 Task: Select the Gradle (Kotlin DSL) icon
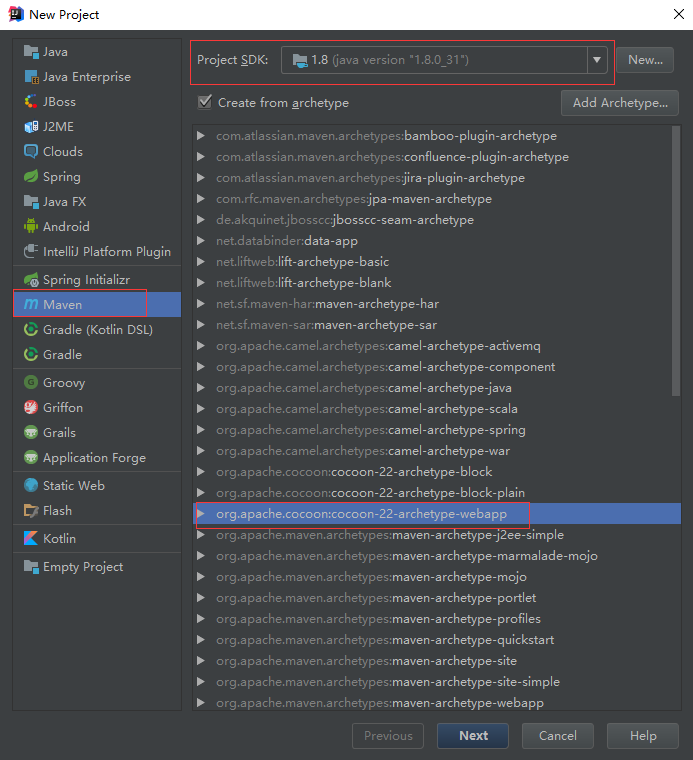pos(31,330)
